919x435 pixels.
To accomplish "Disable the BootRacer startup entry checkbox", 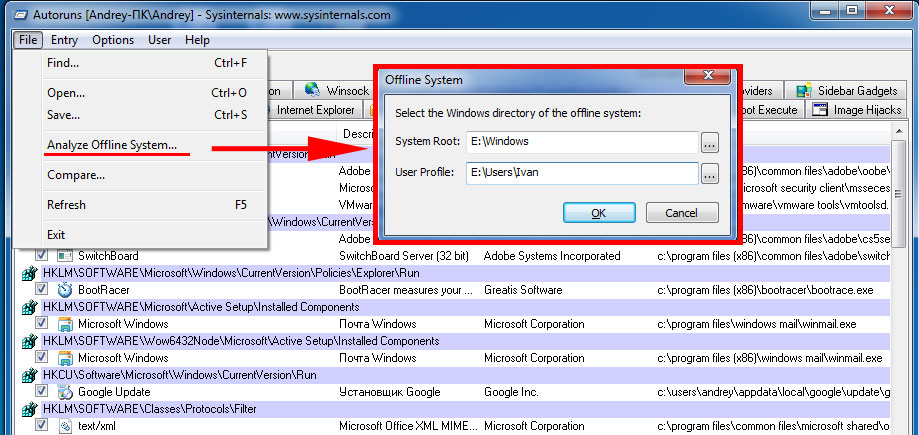I will 41,290.
